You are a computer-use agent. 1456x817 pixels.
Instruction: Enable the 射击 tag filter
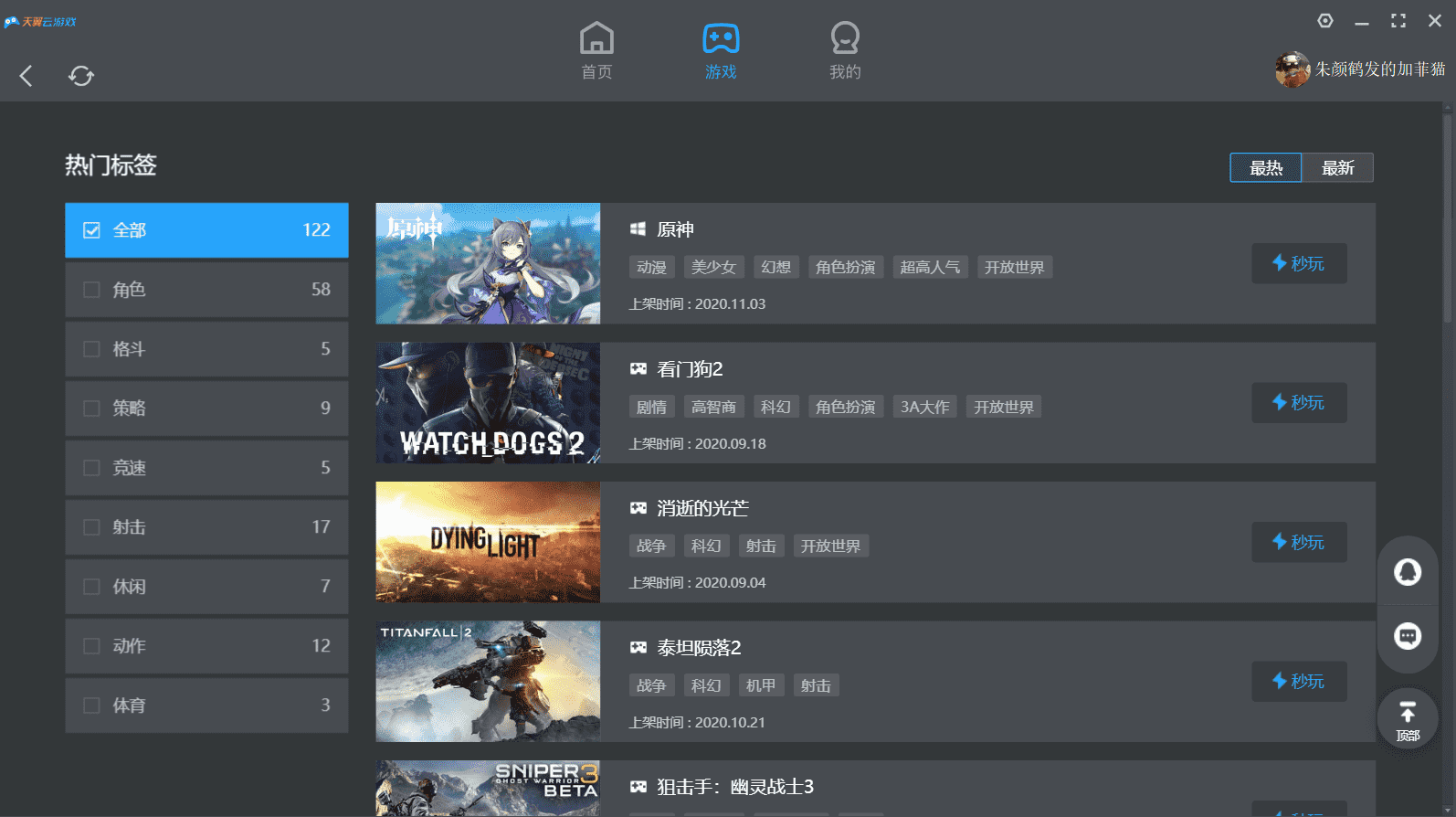tap(91, 527)
